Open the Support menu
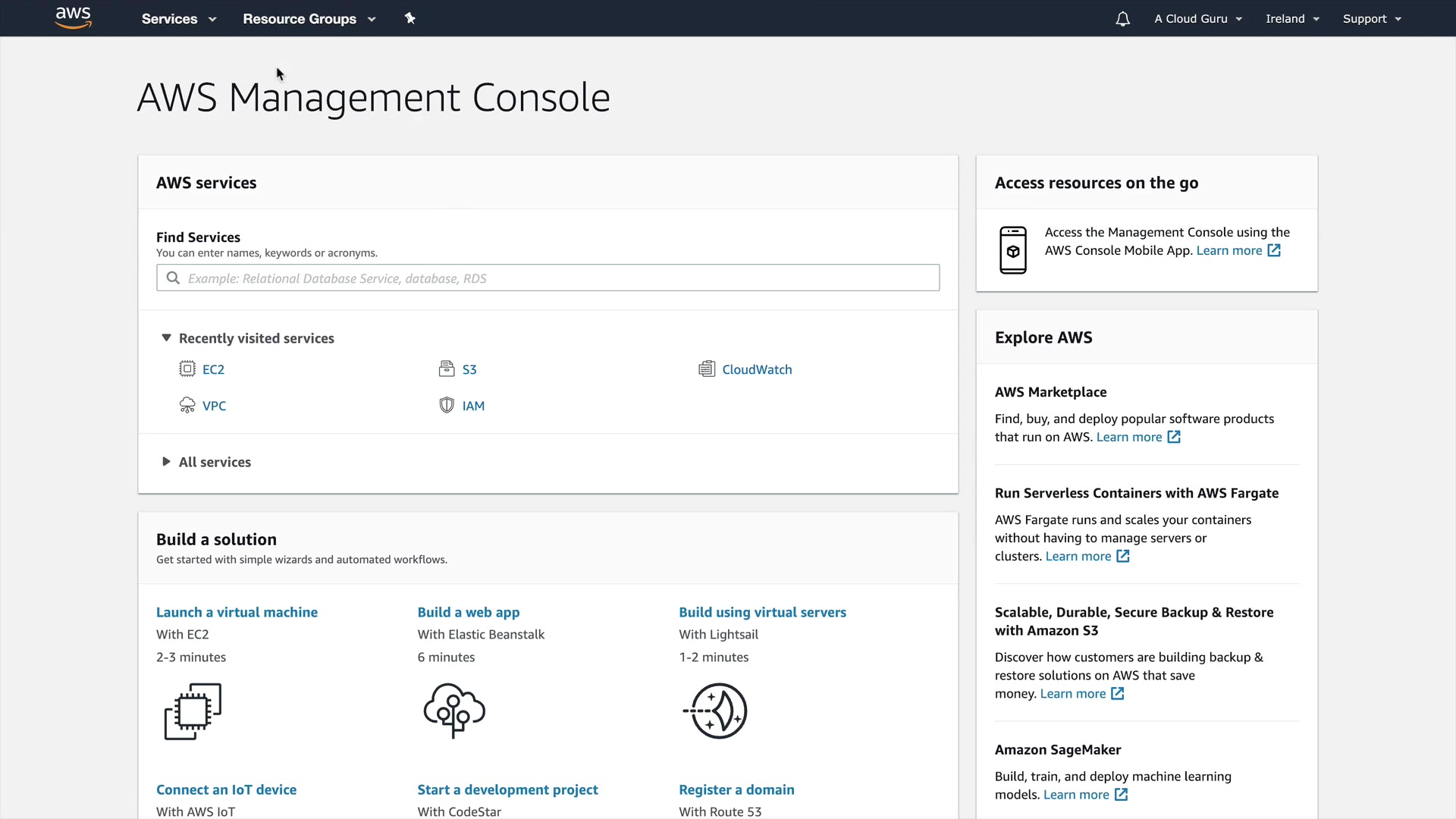 [x=1371, y=19]
